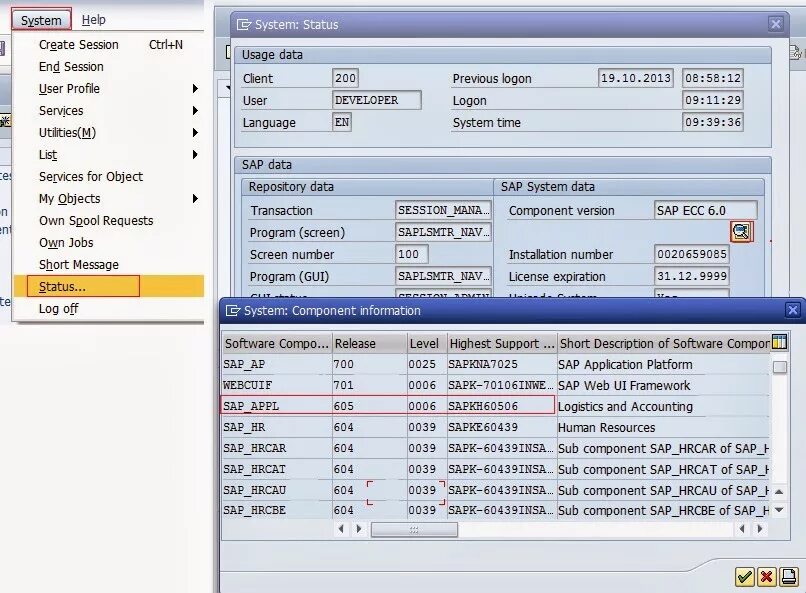806x593 pixels.
Task: Click right arrow beside the horizontal scrollbar thumb
Action: point(359,529)
